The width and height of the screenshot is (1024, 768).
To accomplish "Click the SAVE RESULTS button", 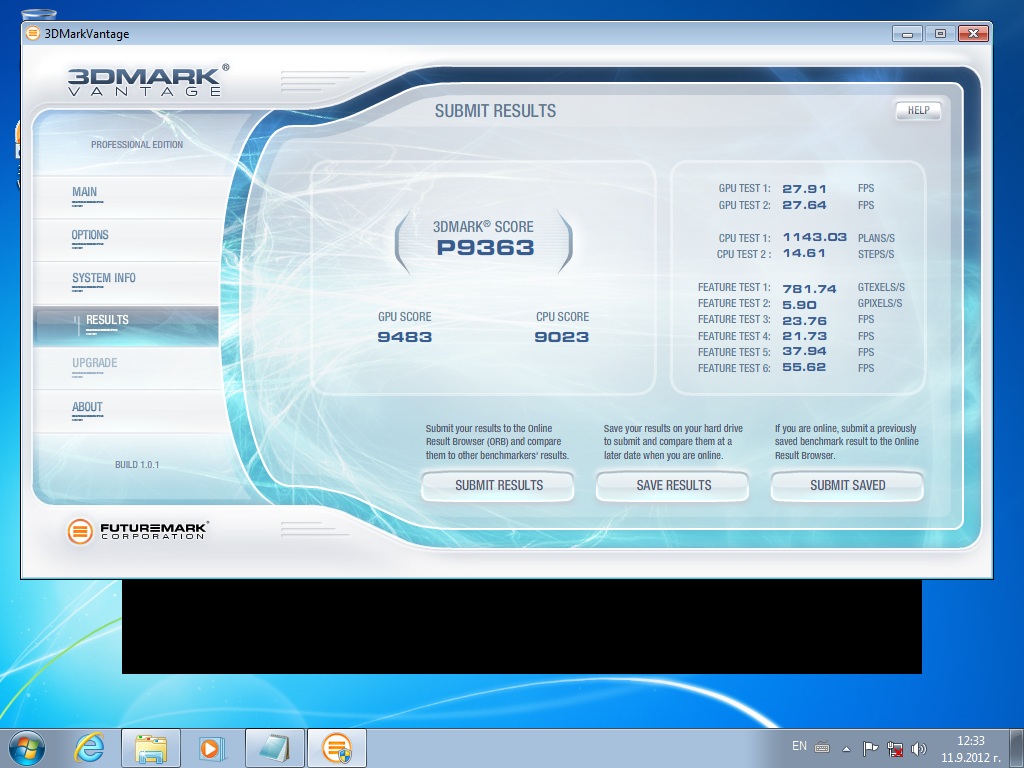I will tap(673, 485).
